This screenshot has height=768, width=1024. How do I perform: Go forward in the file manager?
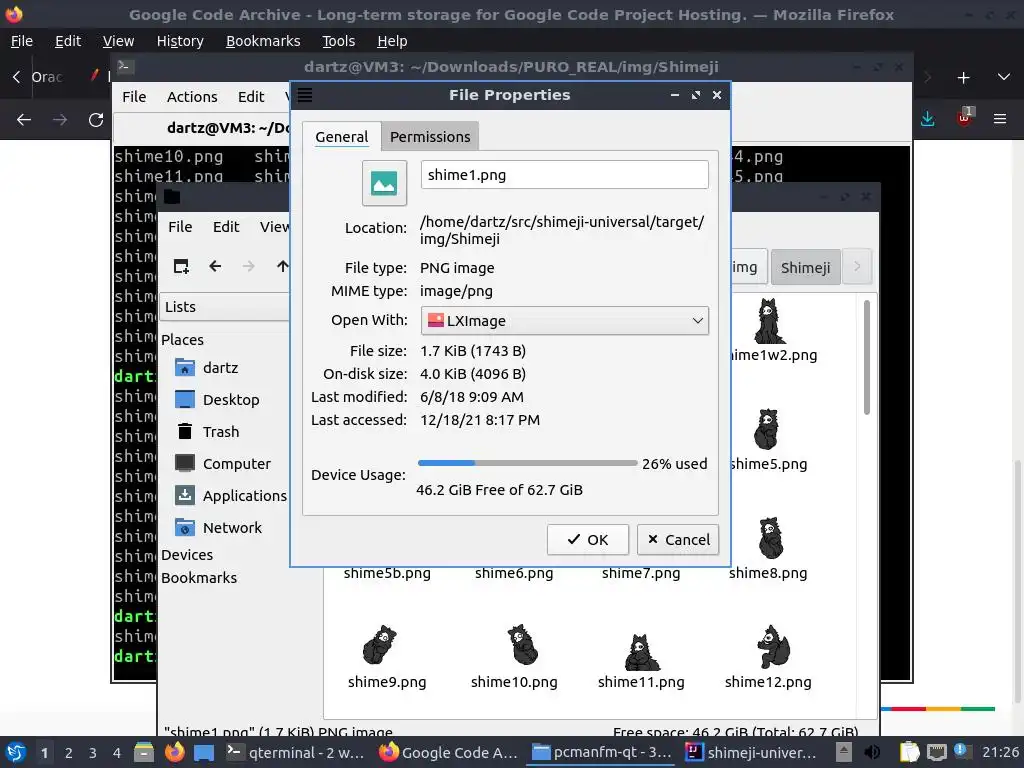[248, 266]
